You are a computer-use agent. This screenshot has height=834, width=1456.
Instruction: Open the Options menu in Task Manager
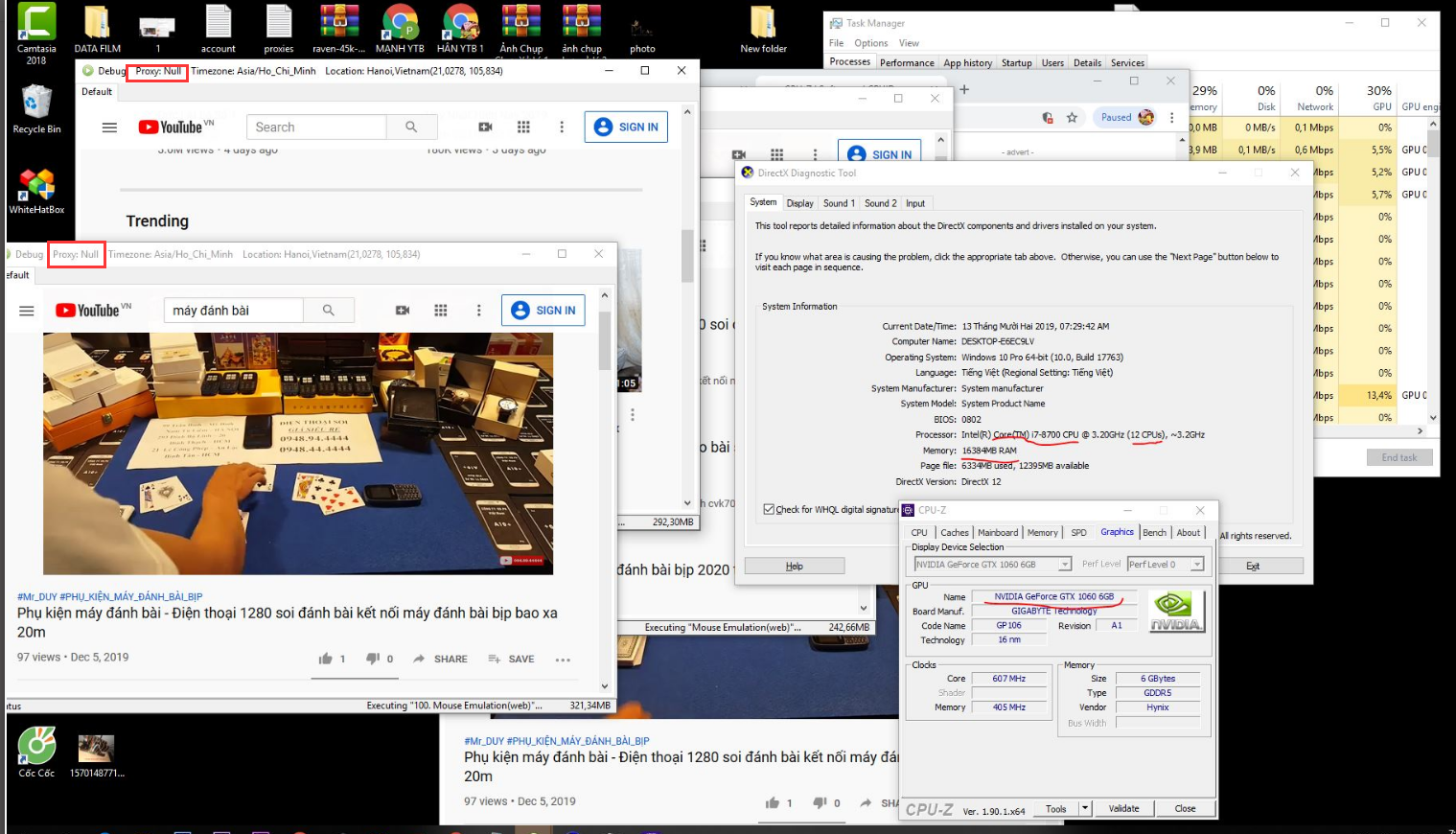tap(870, 43)
